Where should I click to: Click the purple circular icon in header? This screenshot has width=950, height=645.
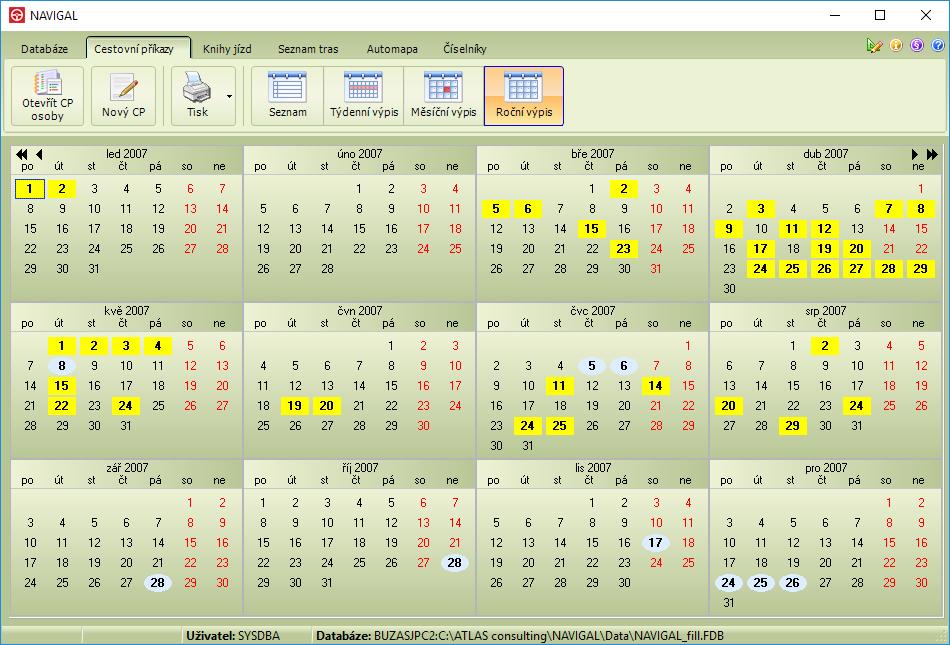click(x=917, y=45)
